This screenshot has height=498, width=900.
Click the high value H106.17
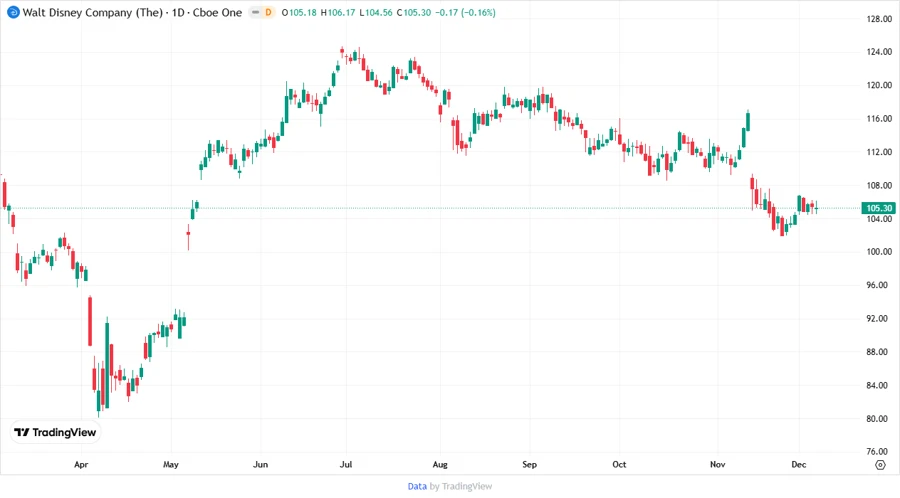(x=338, y=12)
